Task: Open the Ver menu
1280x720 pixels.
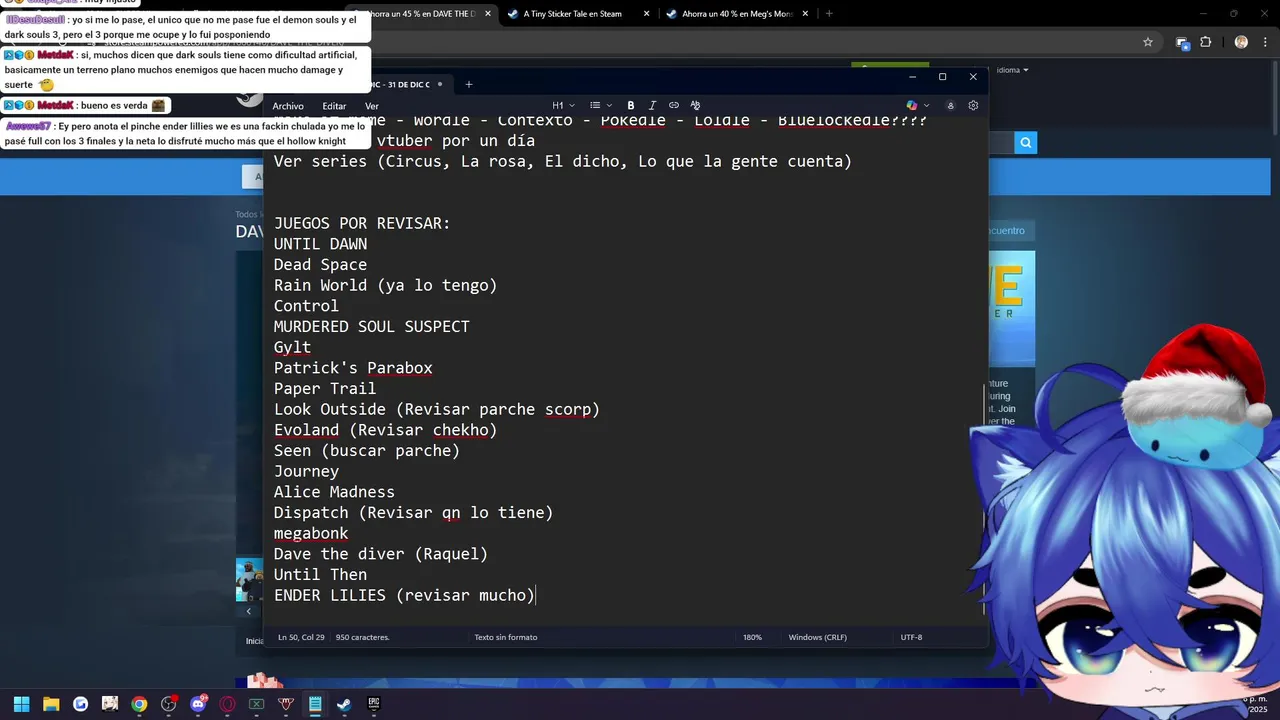Action: click(x=371, y=106)
